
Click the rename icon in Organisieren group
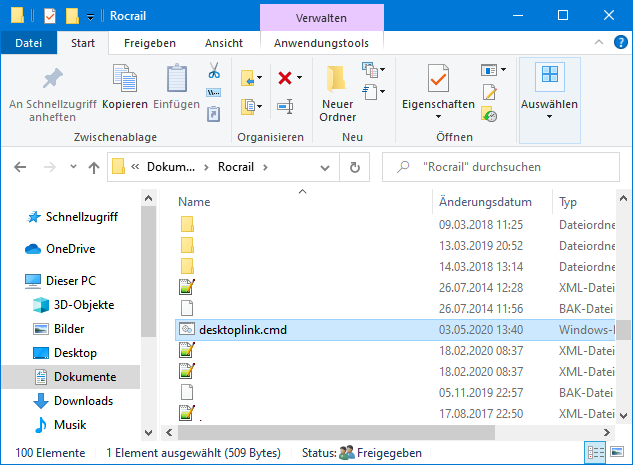click(x=285, y=106)
